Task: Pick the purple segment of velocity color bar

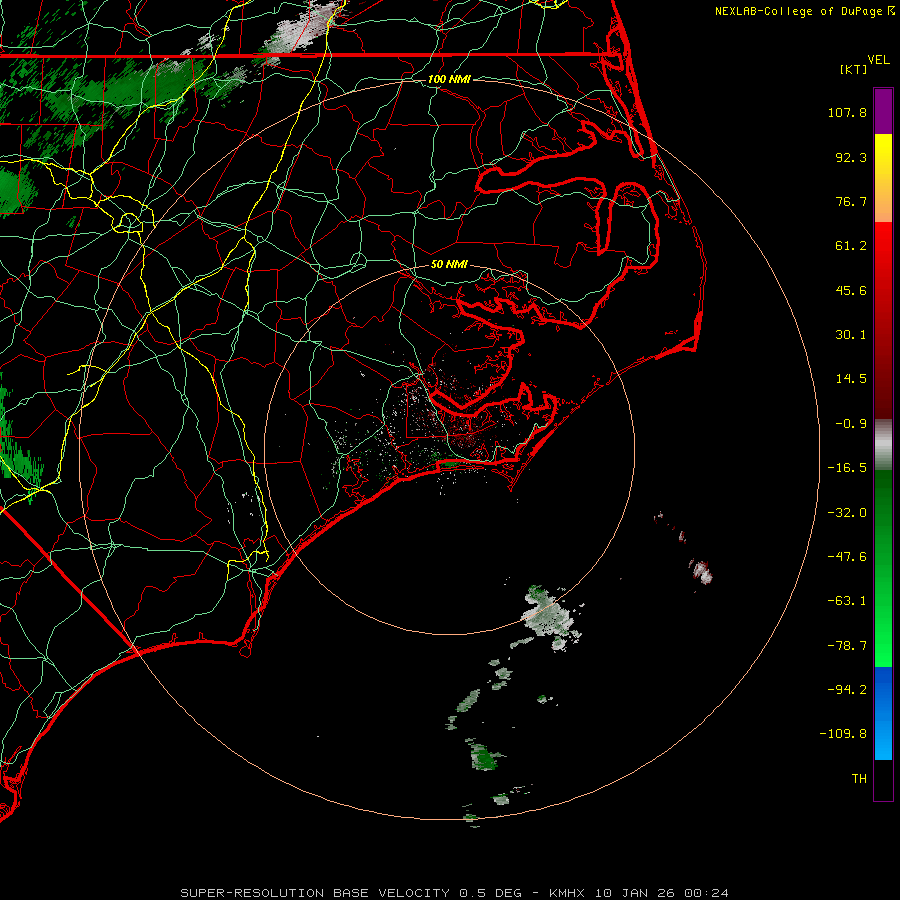Action: tap(883, 111)
